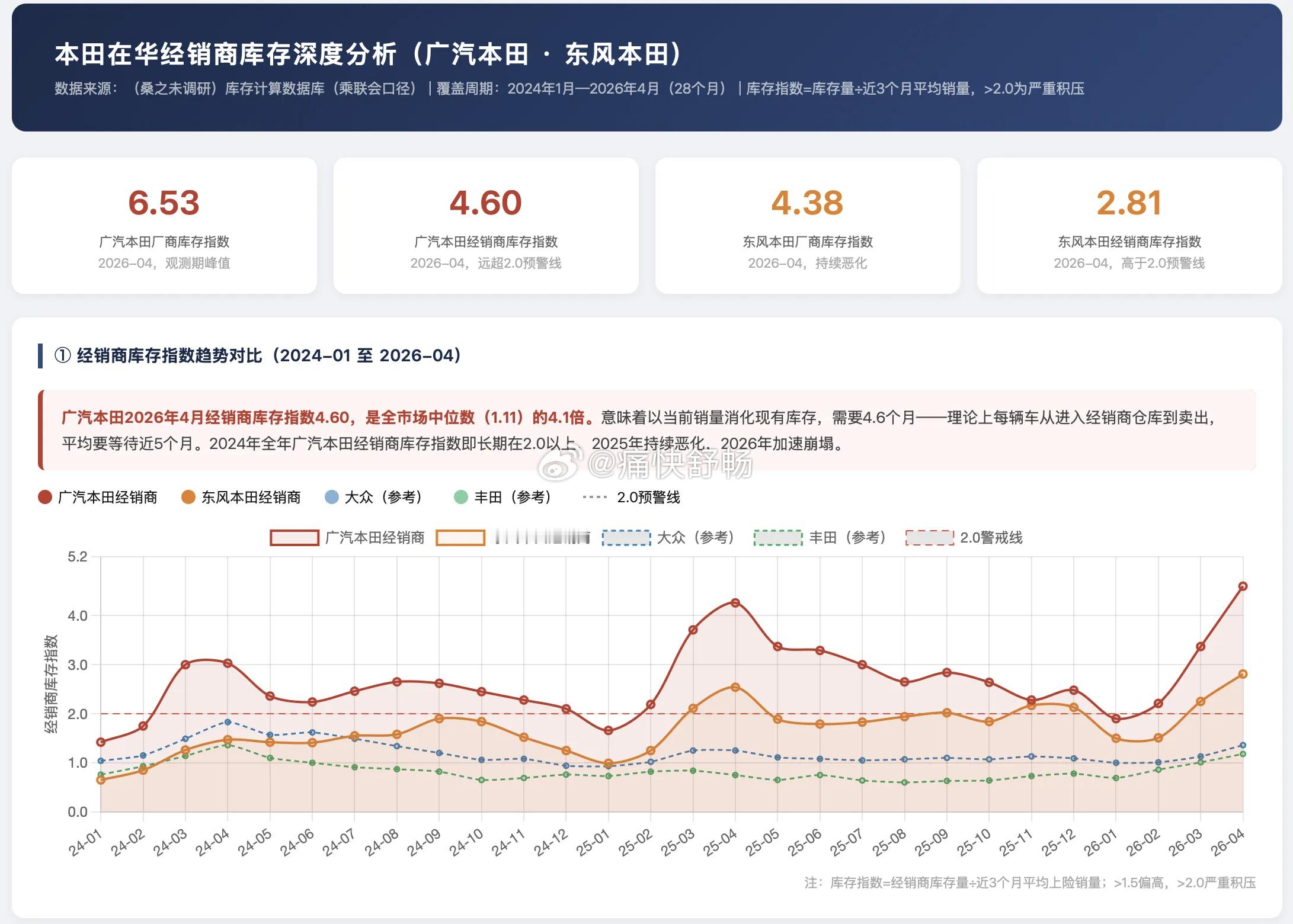1293x924 pixels.
Task: Click the "2026-04，远超2.0预警线" caption
Action: 486,263
